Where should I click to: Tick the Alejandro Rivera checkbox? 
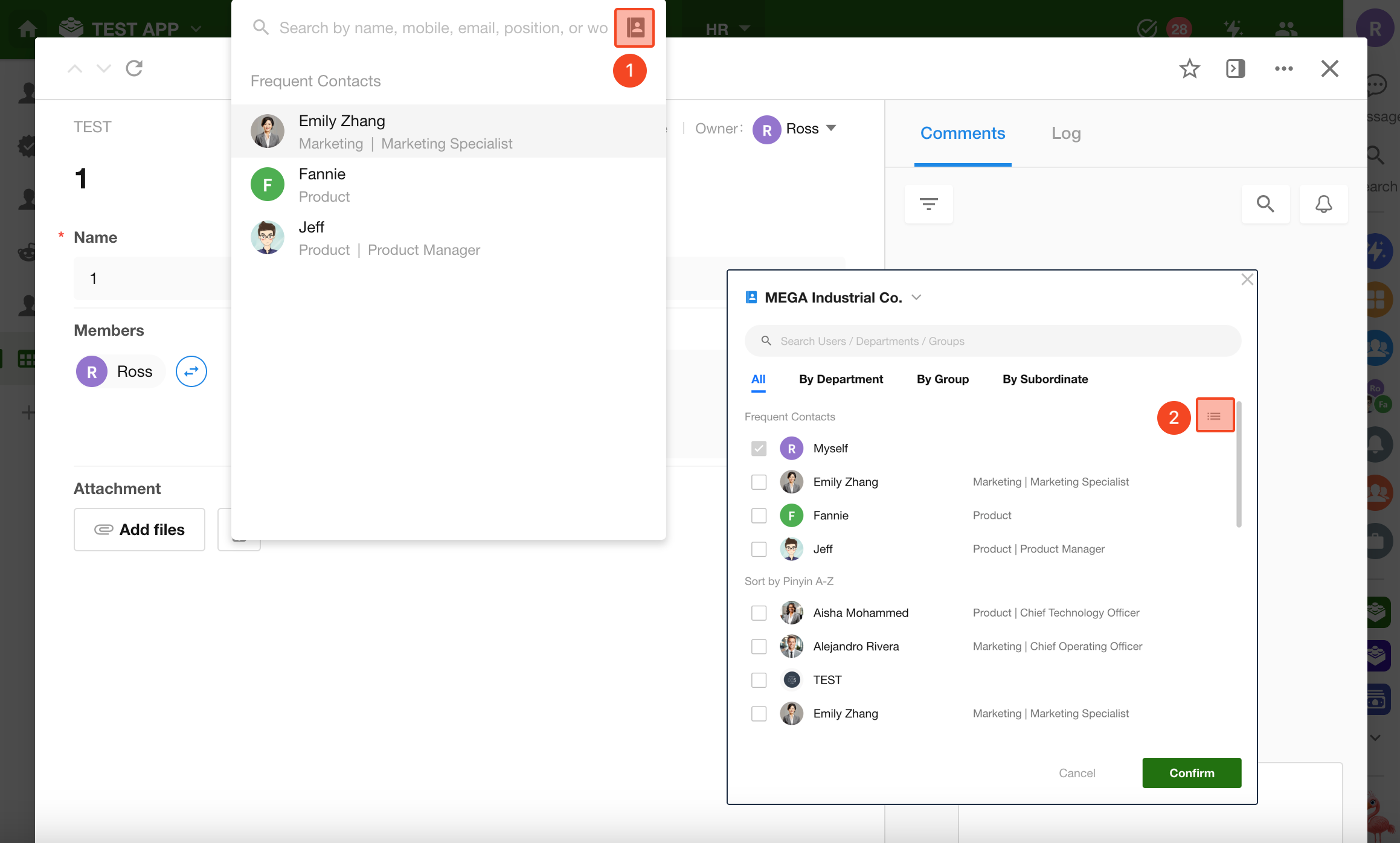point(759,647)
